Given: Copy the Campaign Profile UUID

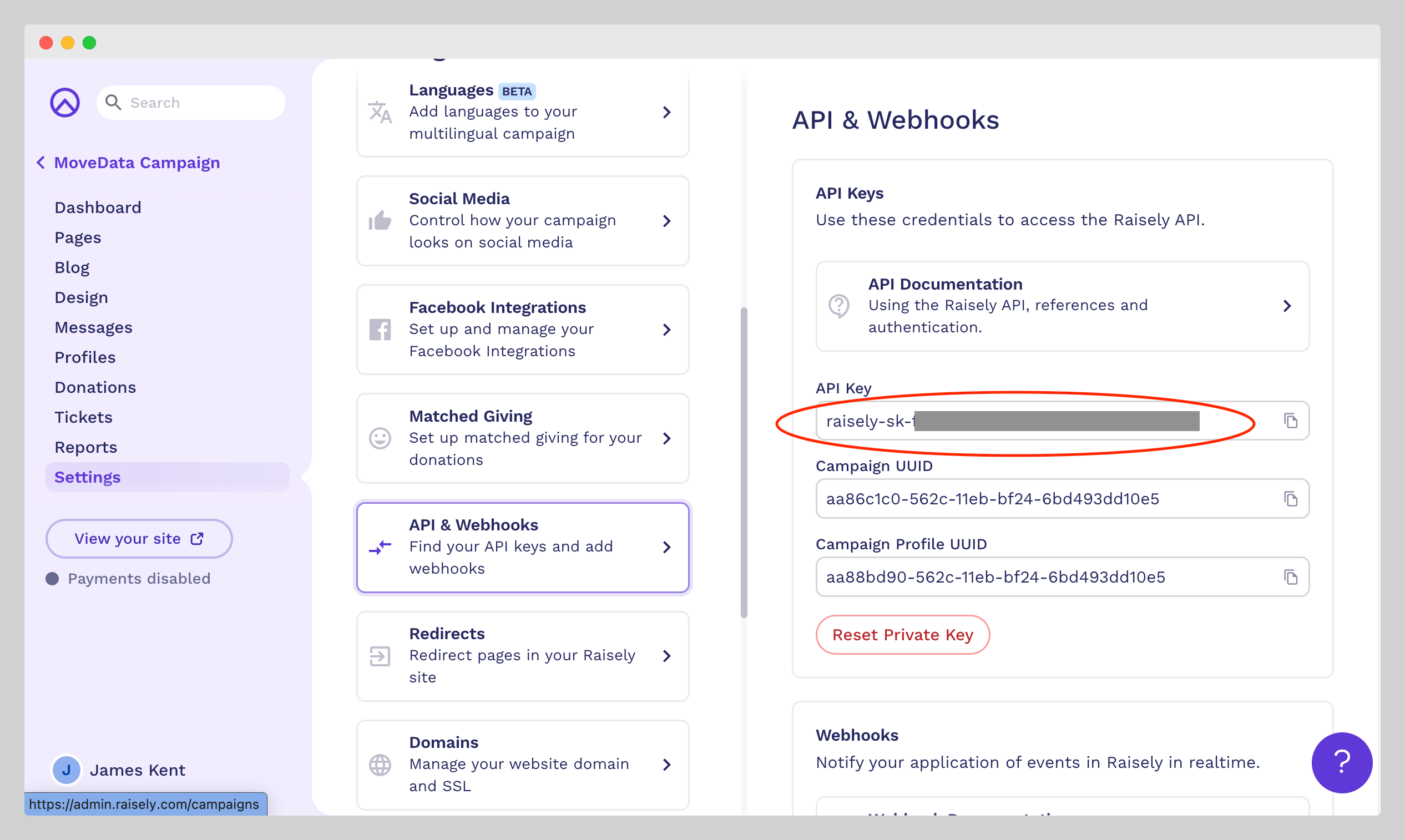Looking at the screenshot, I should click(1291, 577).
